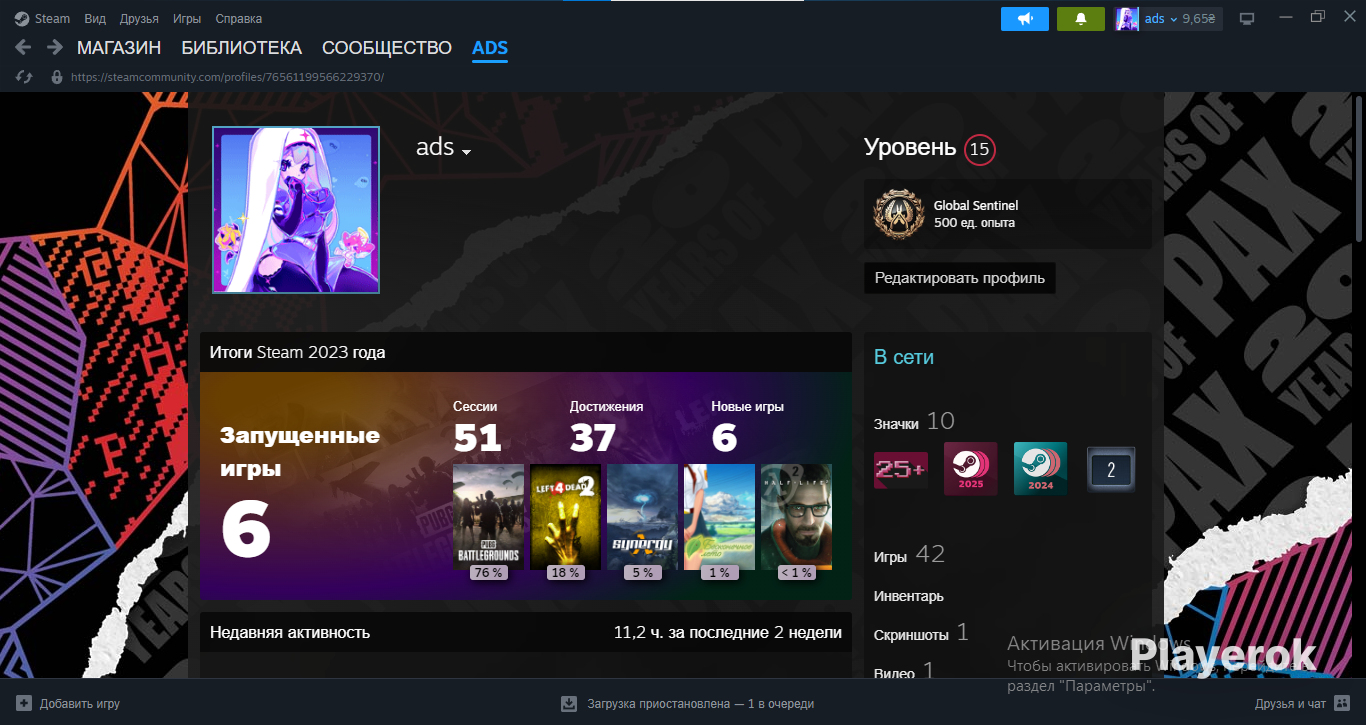The image size is (1366, 725).
Task: Click the lock icon beside the URL
Action: (56, 77)
